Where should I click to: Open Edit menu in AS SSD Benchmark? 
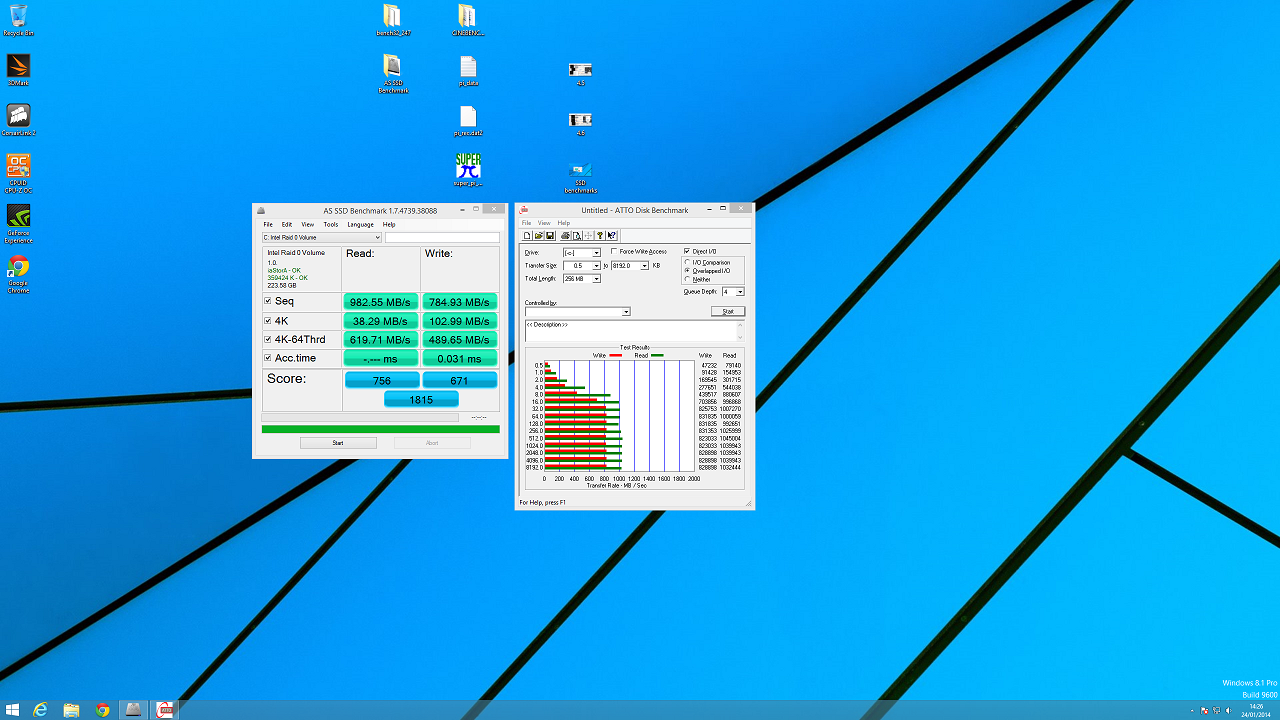(x=287, y=225)
